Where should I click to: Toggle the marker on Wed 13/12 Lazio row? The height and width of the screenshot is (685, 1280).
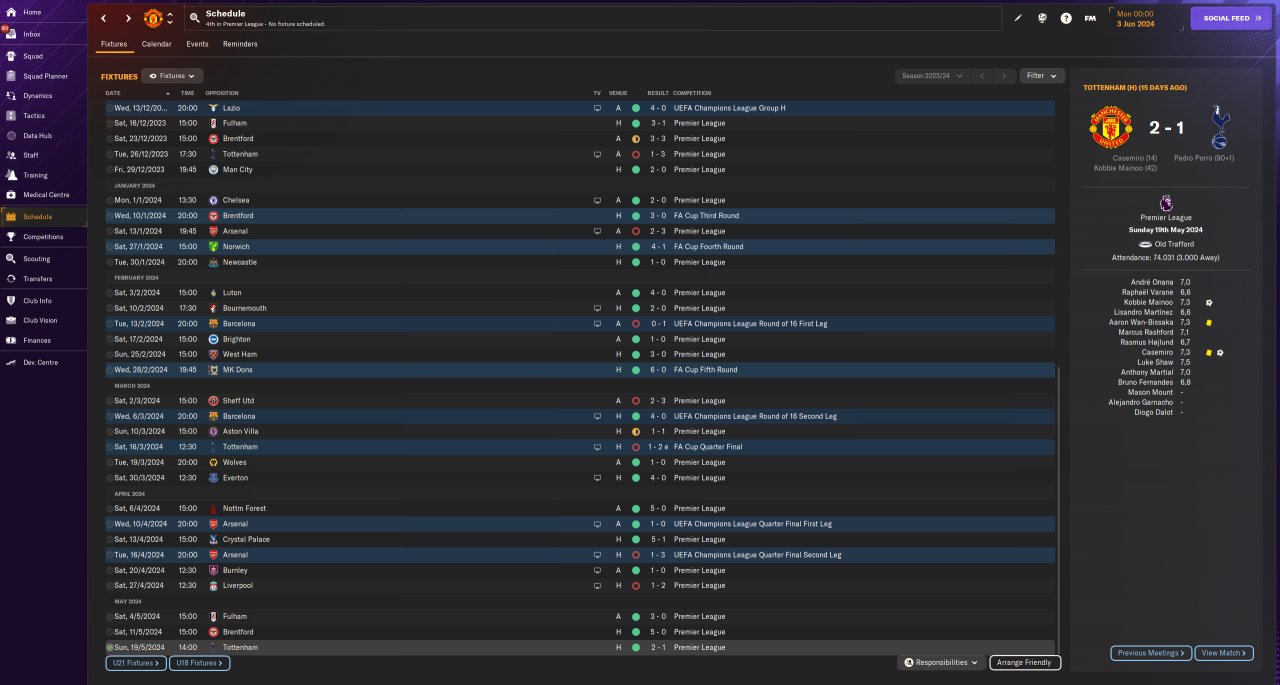pyautogui.click(x=109, y=108)
